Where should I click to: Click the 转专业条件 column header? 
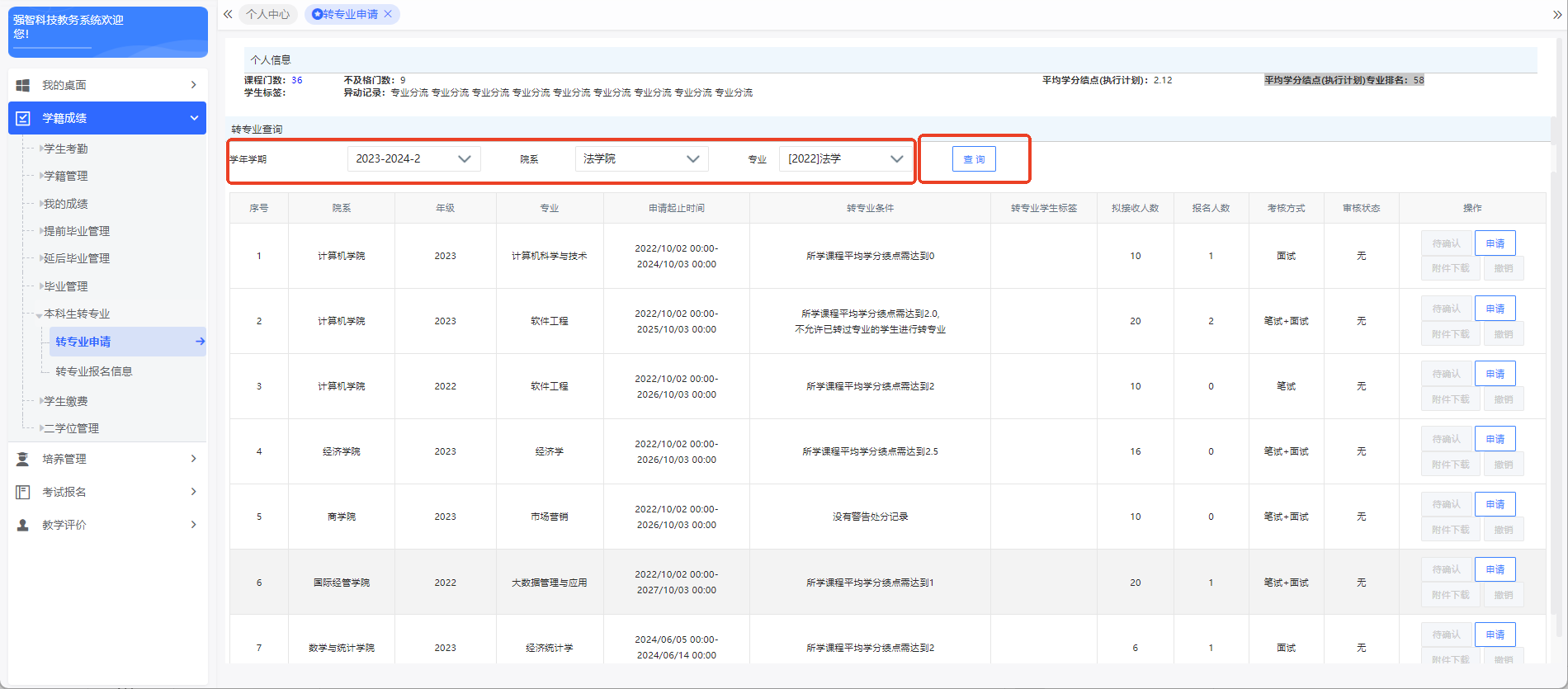pyautogui.click(x=870, y=208)
